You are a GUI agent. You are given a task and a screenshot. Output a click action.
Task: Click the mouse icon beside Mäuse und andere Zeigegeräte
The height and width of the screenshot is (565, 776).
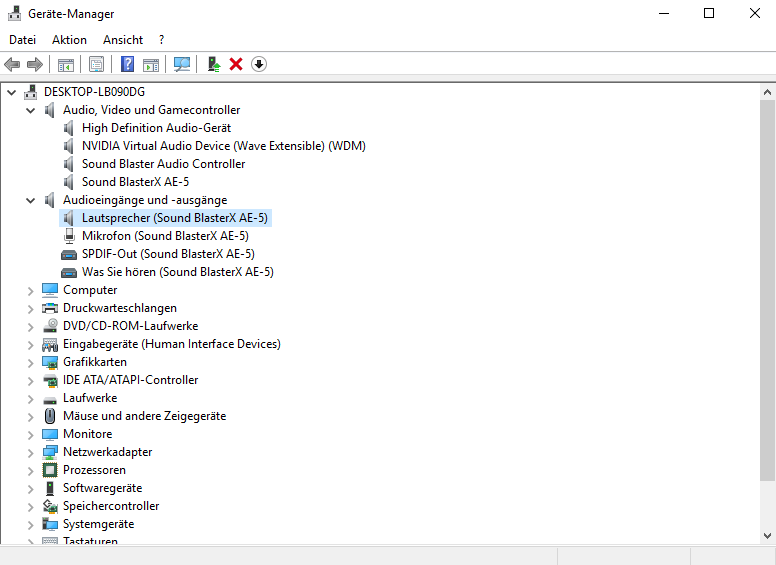point(50,416)
